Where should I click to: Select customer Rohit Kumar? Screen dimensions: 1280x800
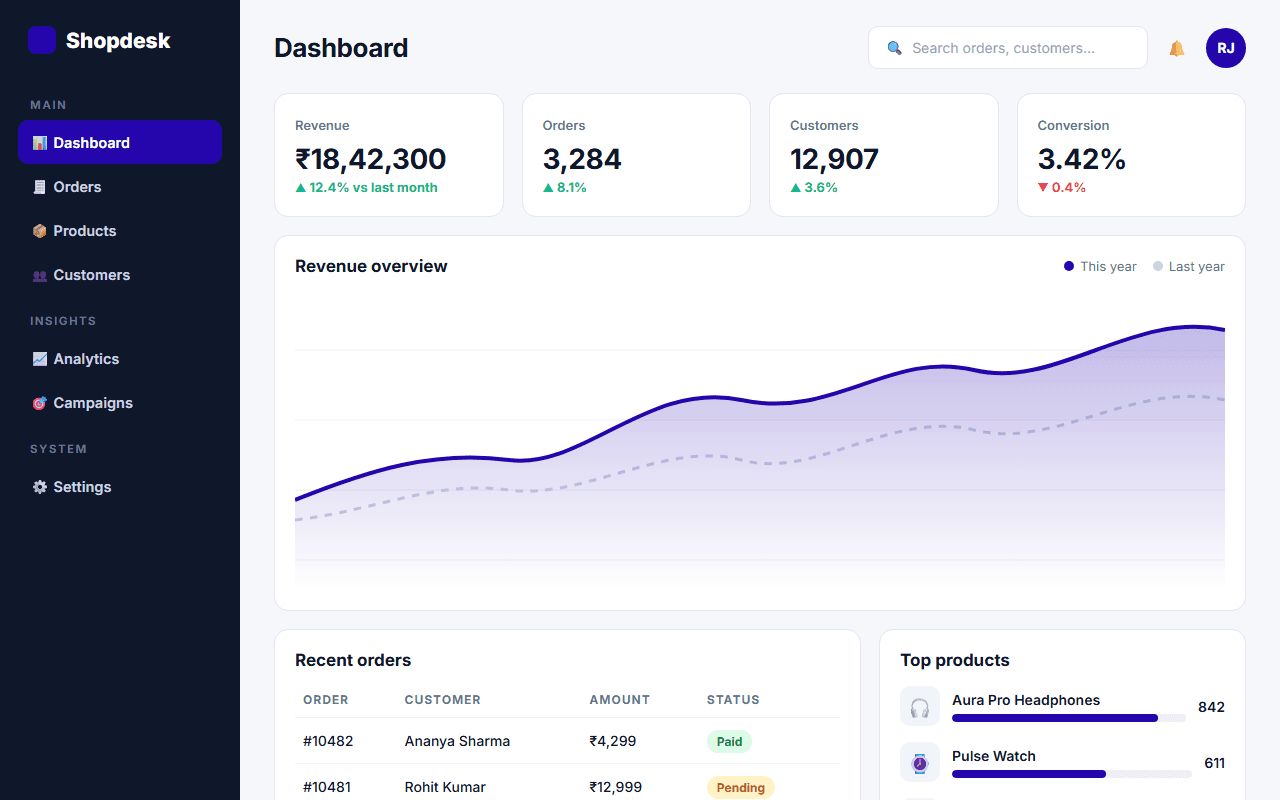pyautogui.click(x=445, y=787)
